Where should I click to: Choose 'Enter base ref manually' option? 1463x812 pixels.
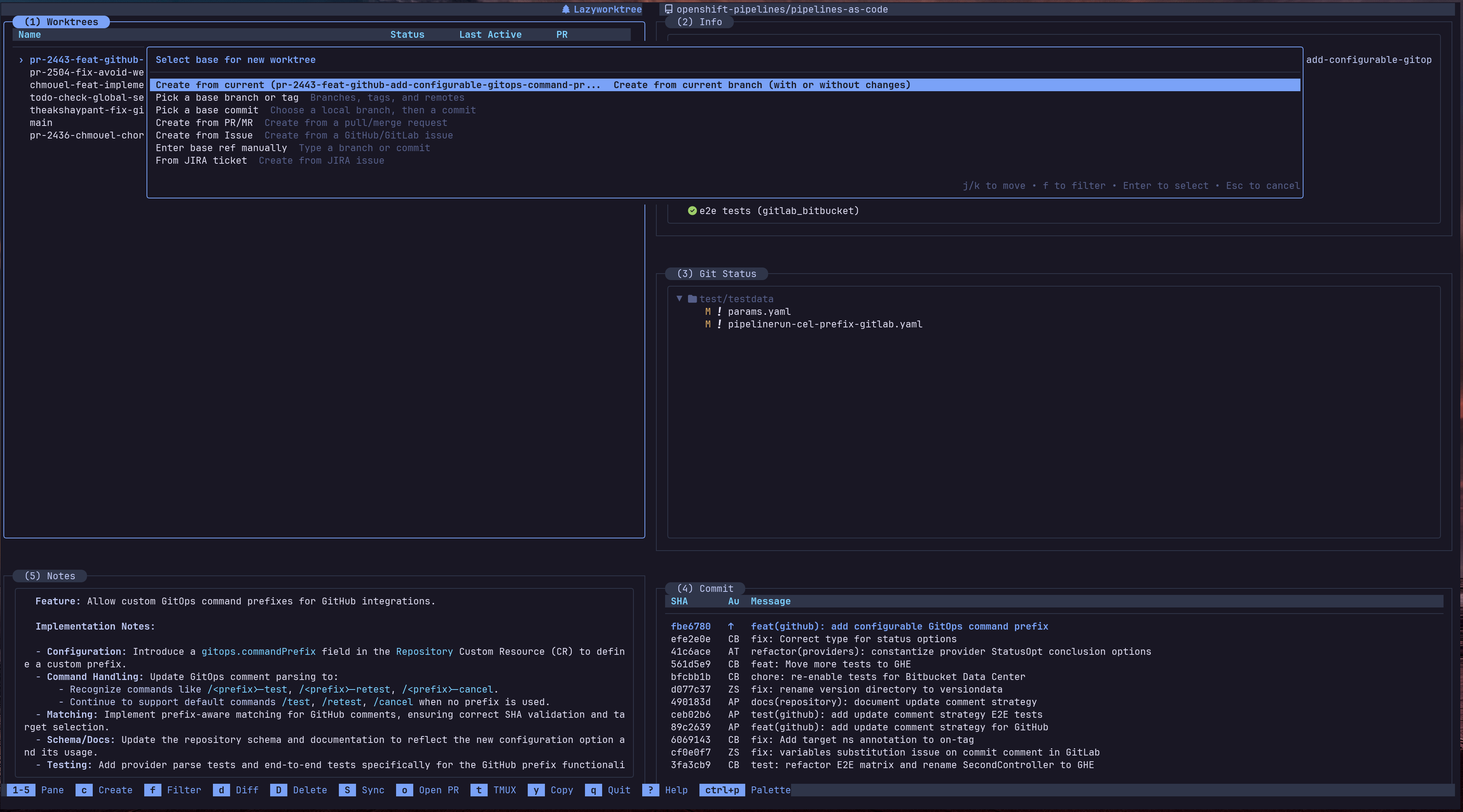[x=221, y=148]
